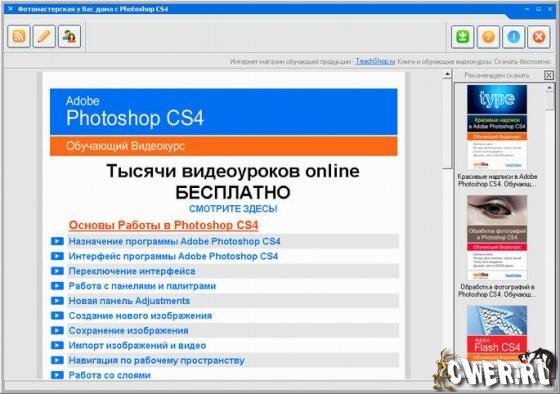Image resolution: width=560 pixels, height=394 pixels.
Task: Click main content scrollbar up arrow
Action: point(448,75)
